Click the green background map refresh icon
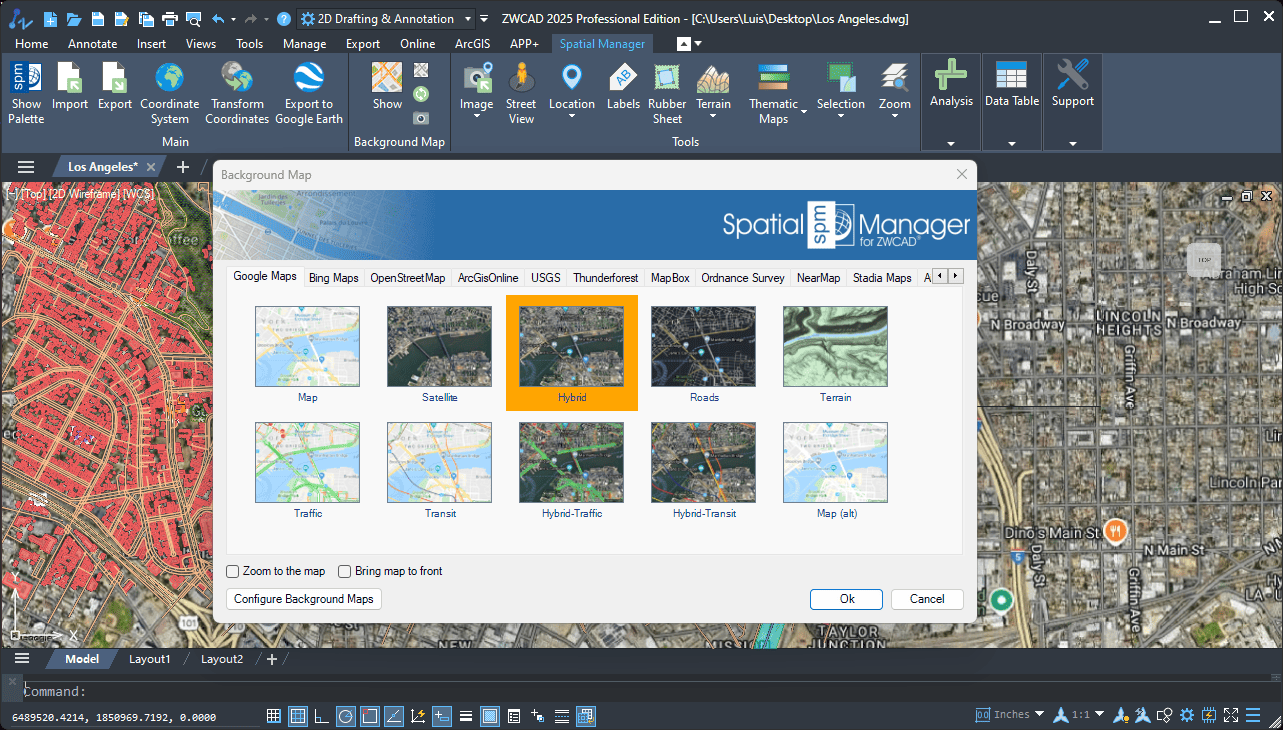Image resolution: width=1283 pixels, height=730 pixels. pos(421,94)
